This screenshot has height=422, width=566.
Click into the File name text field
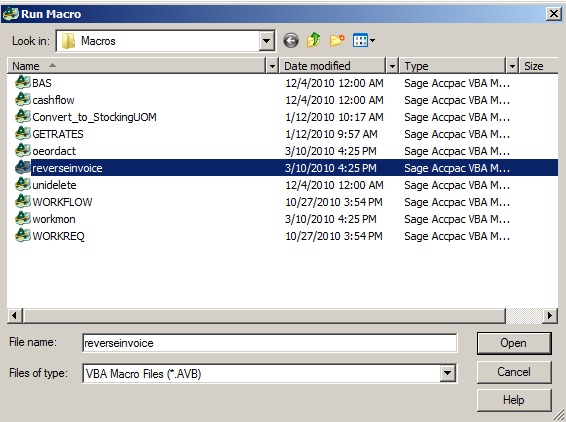pos(269,343)
